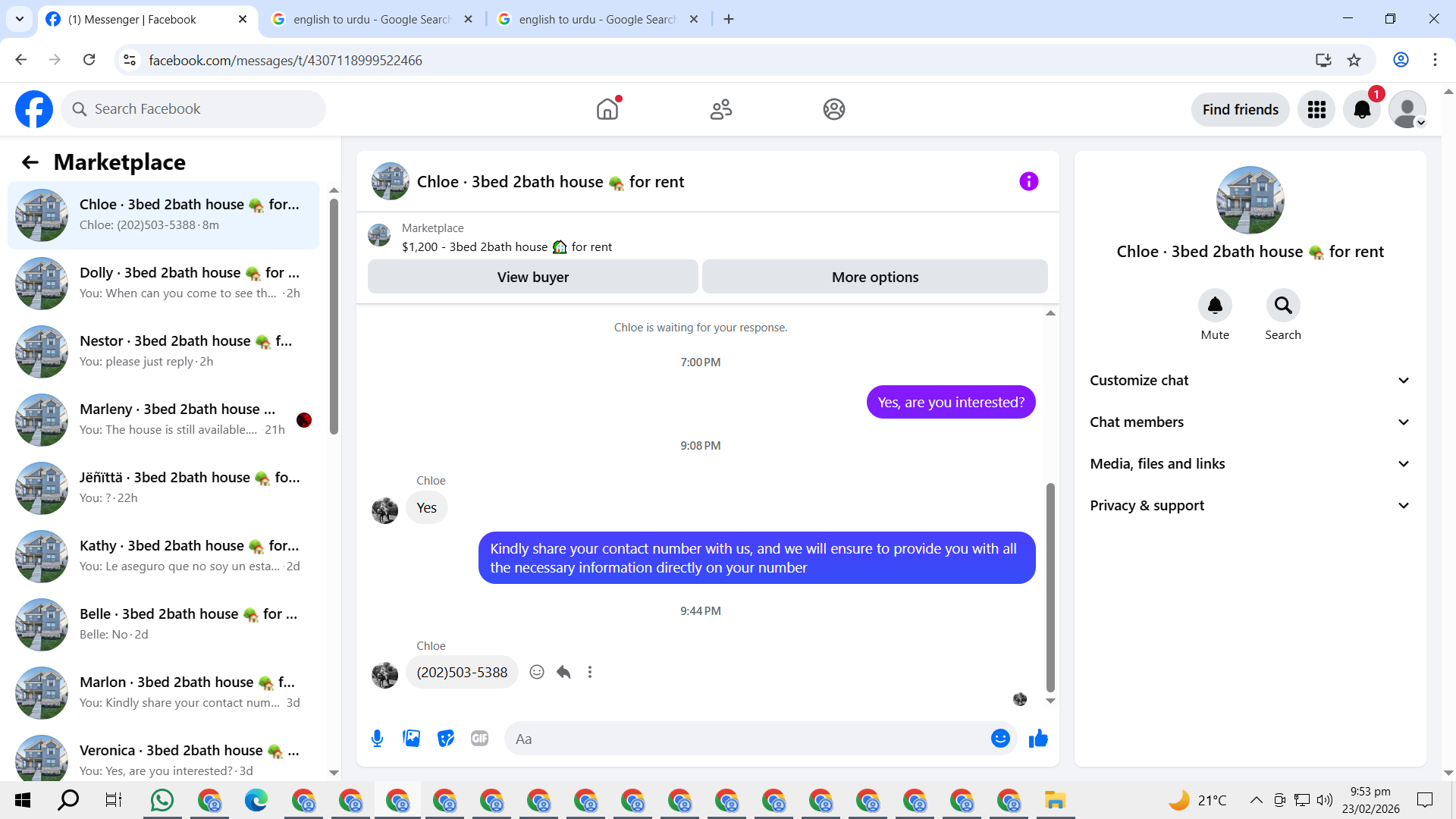Expand the Customize chat section

1250,380
